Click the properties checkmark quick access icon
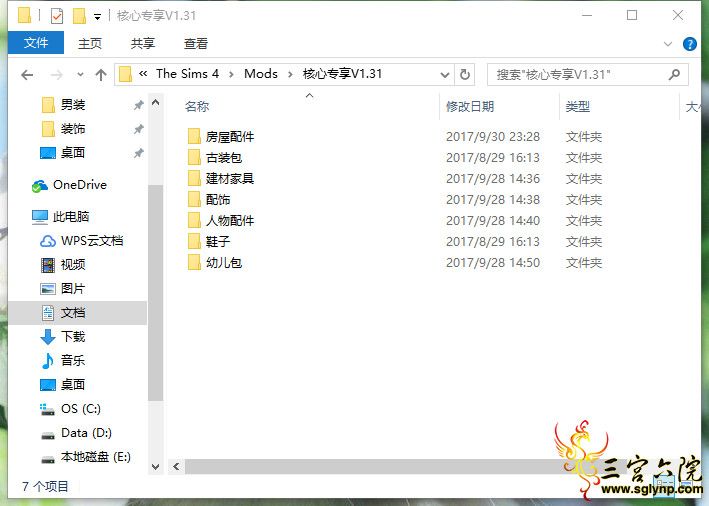The image size is (709, 506). tap(57, 16)
